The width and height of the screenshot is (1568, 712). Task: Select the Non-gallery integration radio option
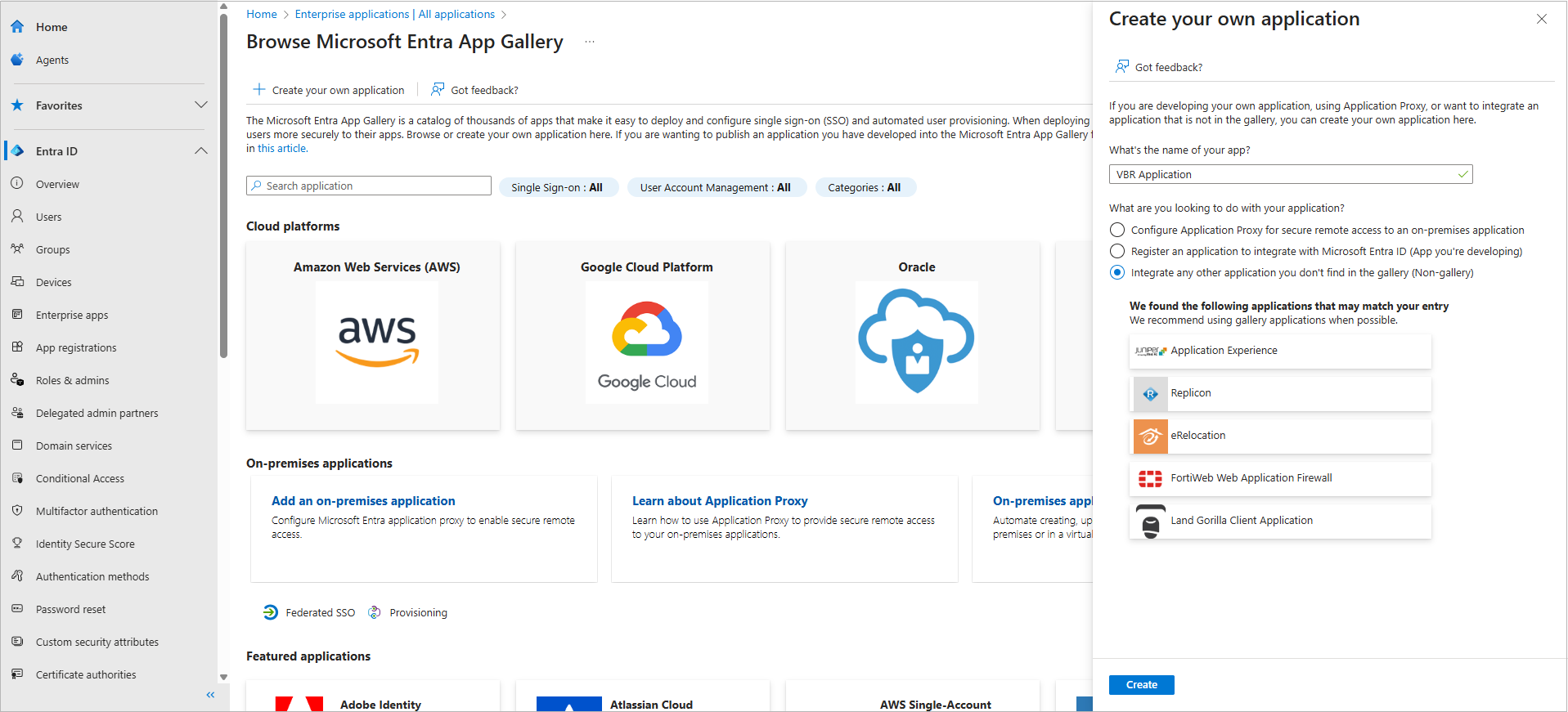[1117, 272]
